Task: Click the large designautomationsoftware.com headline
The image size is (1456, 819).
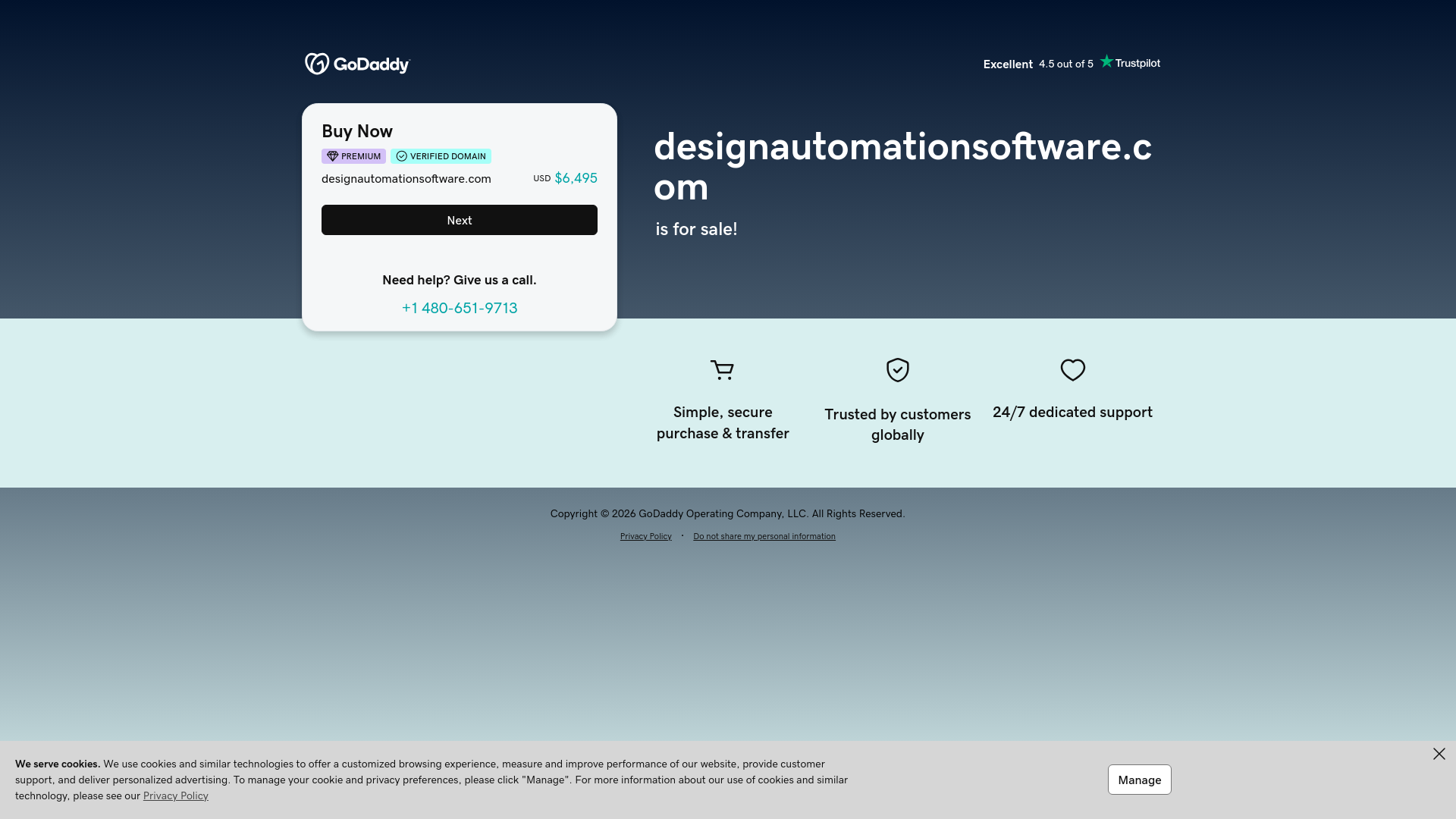Action: pos(902,166)
